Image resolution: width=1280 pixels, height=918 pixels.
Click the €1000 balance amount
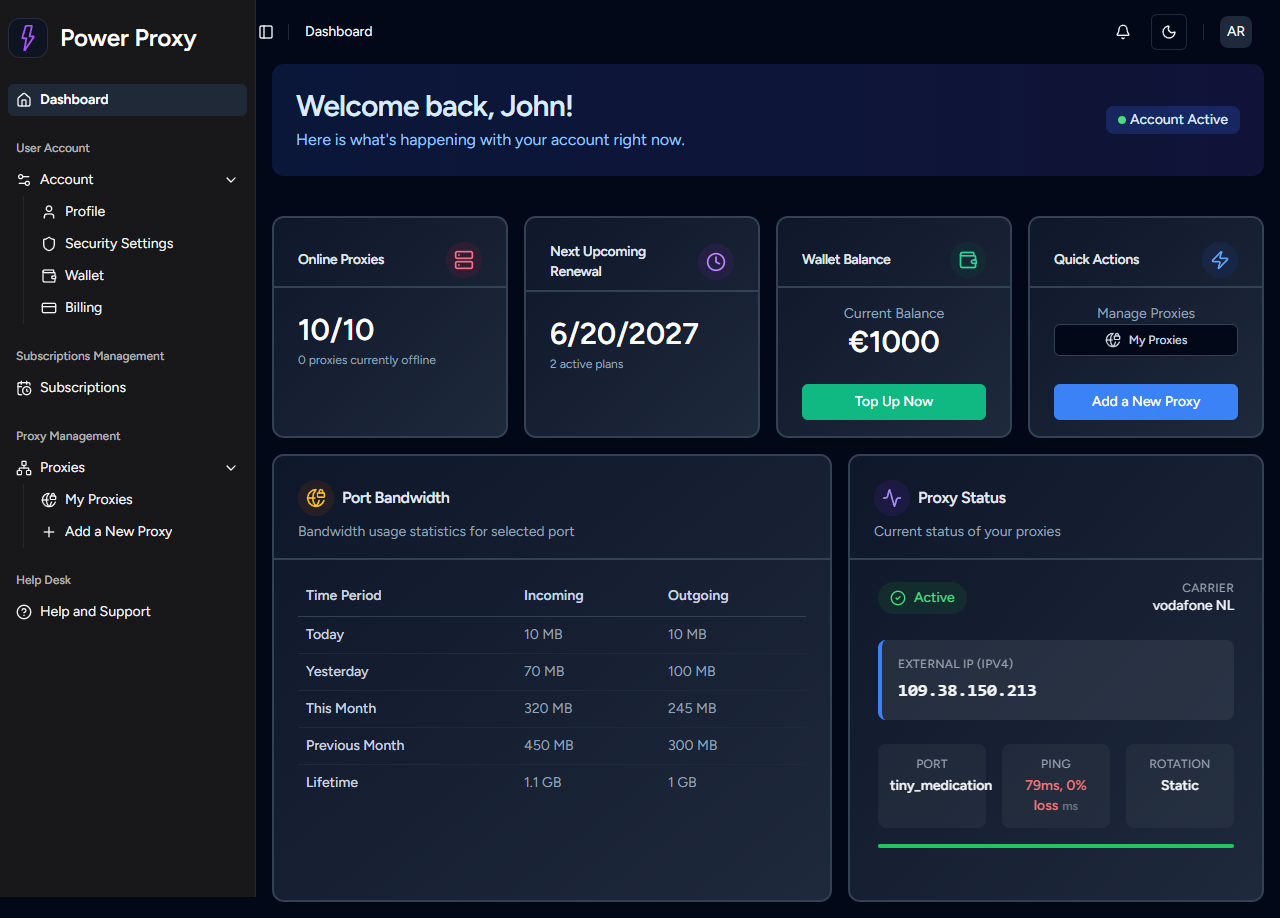pos(894,342)
